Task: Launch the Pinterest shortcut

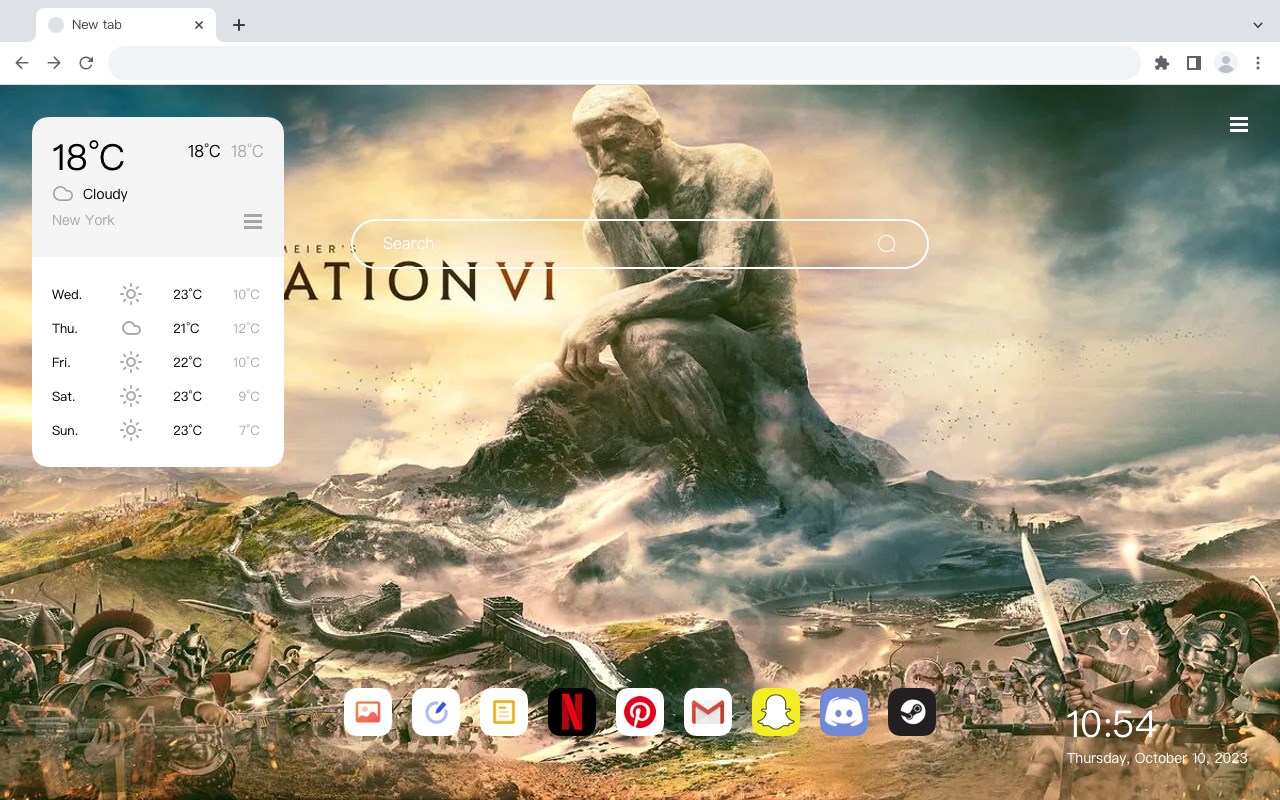Action: click(x=640, y=712)
